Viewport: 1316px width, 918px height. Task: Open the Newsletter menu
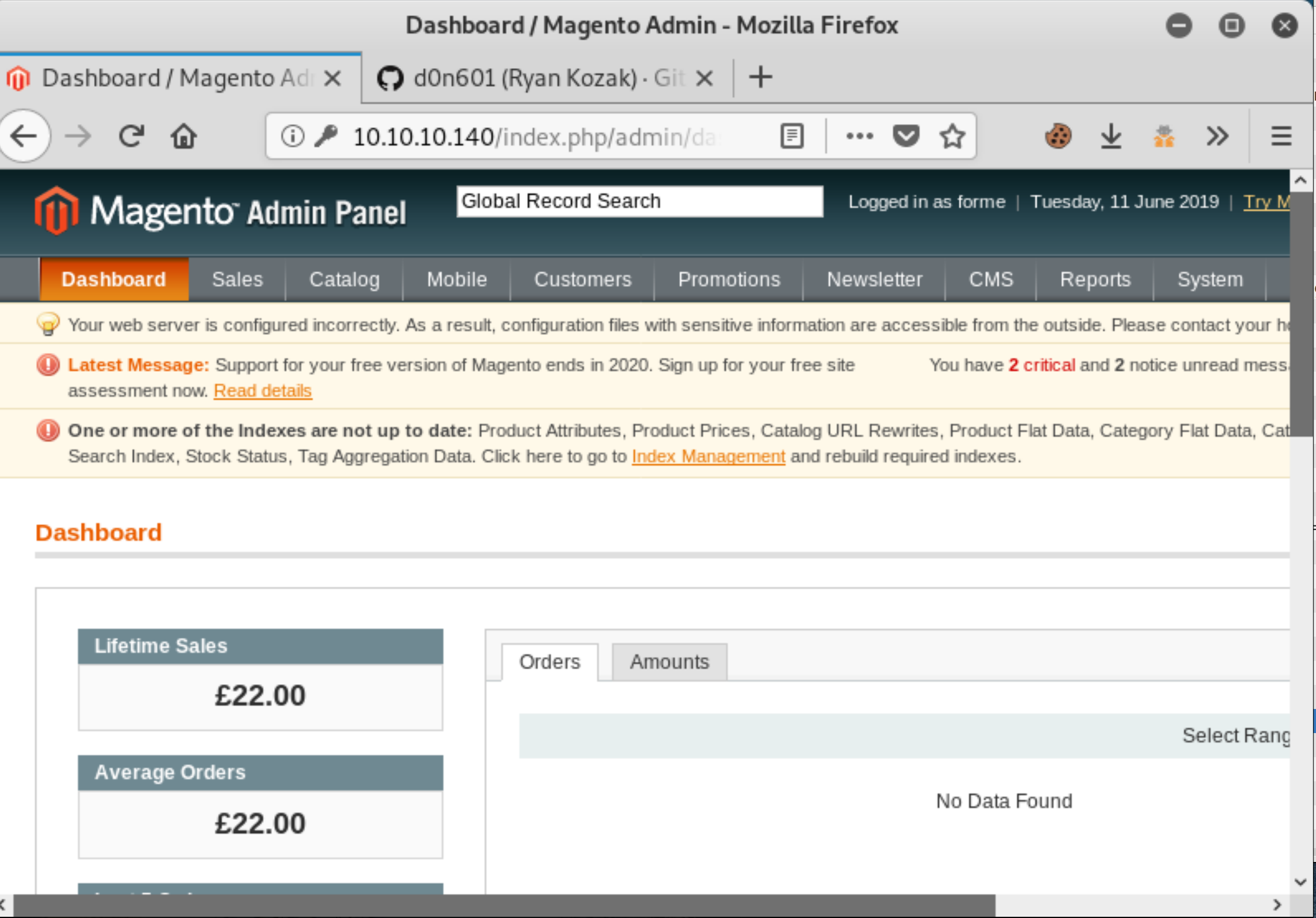tap(875, 279)
